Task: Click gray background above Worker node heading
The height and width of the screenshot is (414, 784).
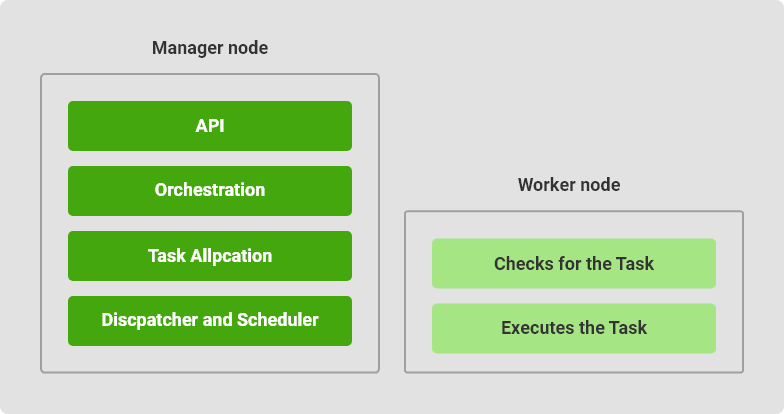Action: [569, 100]
